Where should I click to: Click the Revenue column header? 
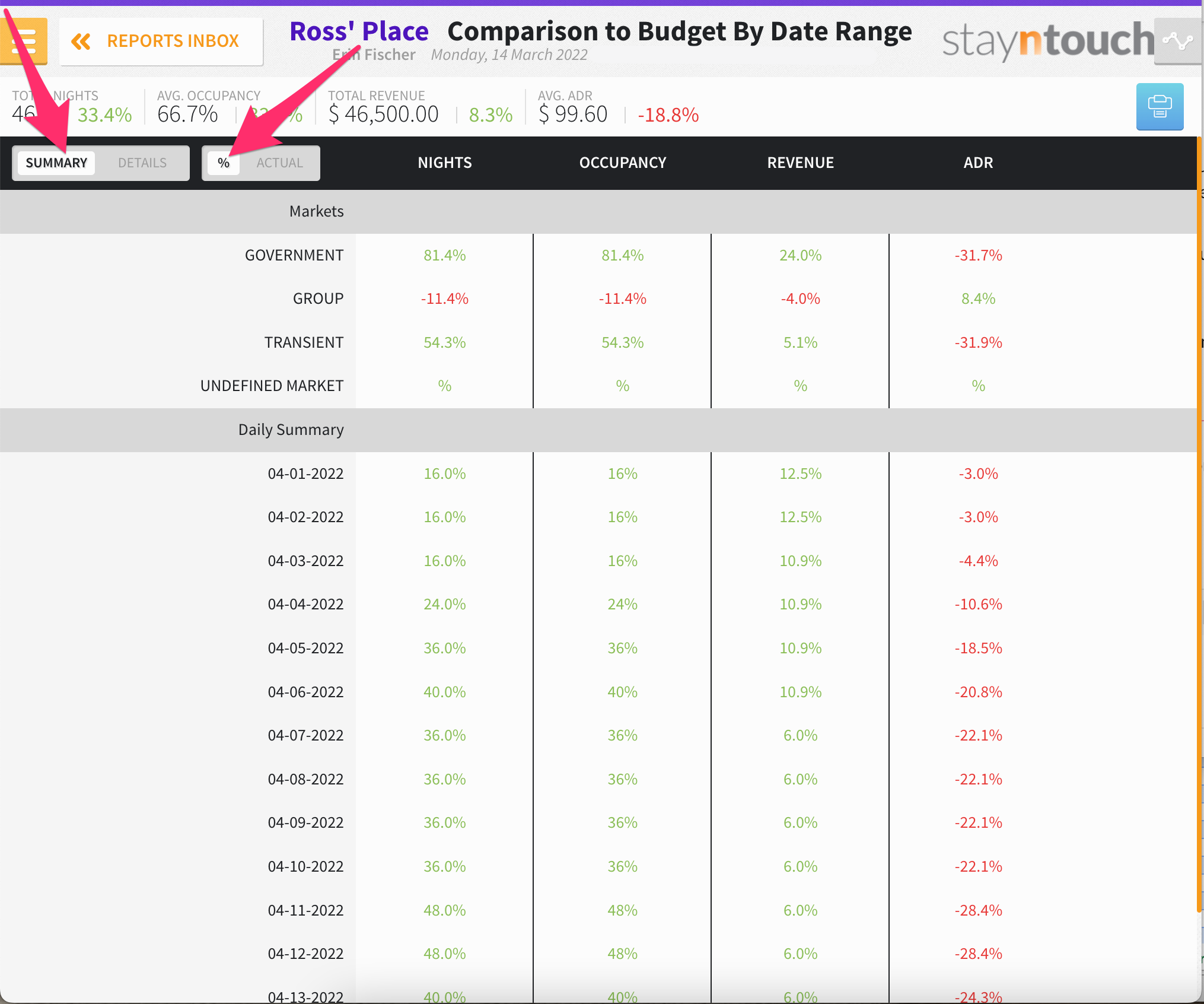tap(800, 163)
